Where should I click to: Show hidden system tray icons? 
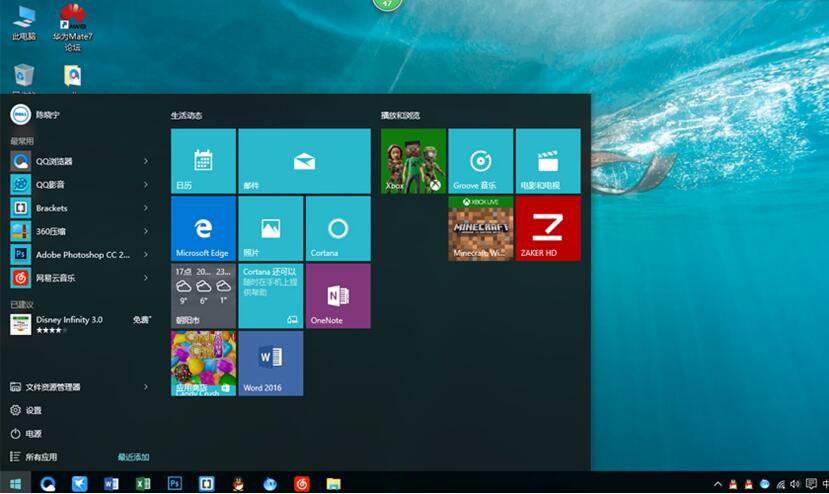pos(717,483)
